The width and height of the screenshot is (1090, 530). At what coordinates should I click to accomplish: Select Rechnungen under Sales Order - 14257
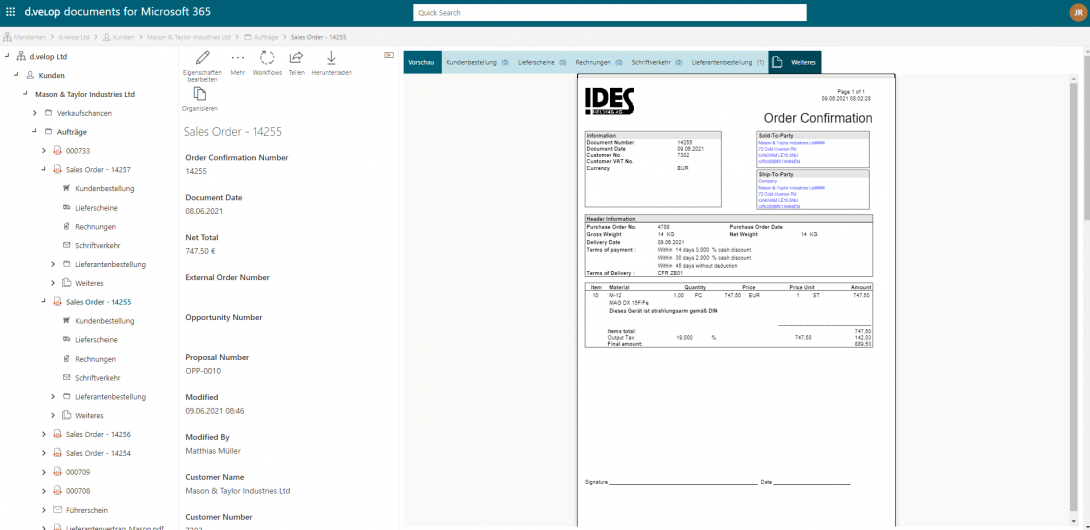(x=95, y=226)
